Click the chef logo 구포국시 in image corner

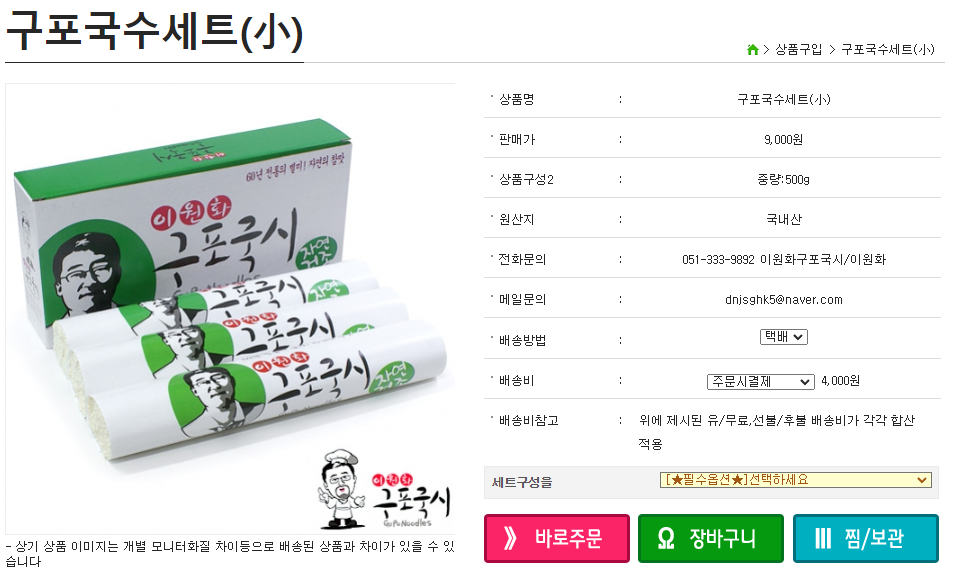pyautogui.click(x=384, y=490)
